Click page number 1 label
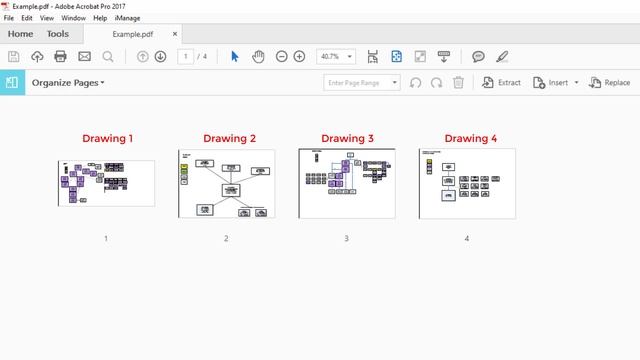The height and width of the screenshot is (360, 640). (106, 238)
